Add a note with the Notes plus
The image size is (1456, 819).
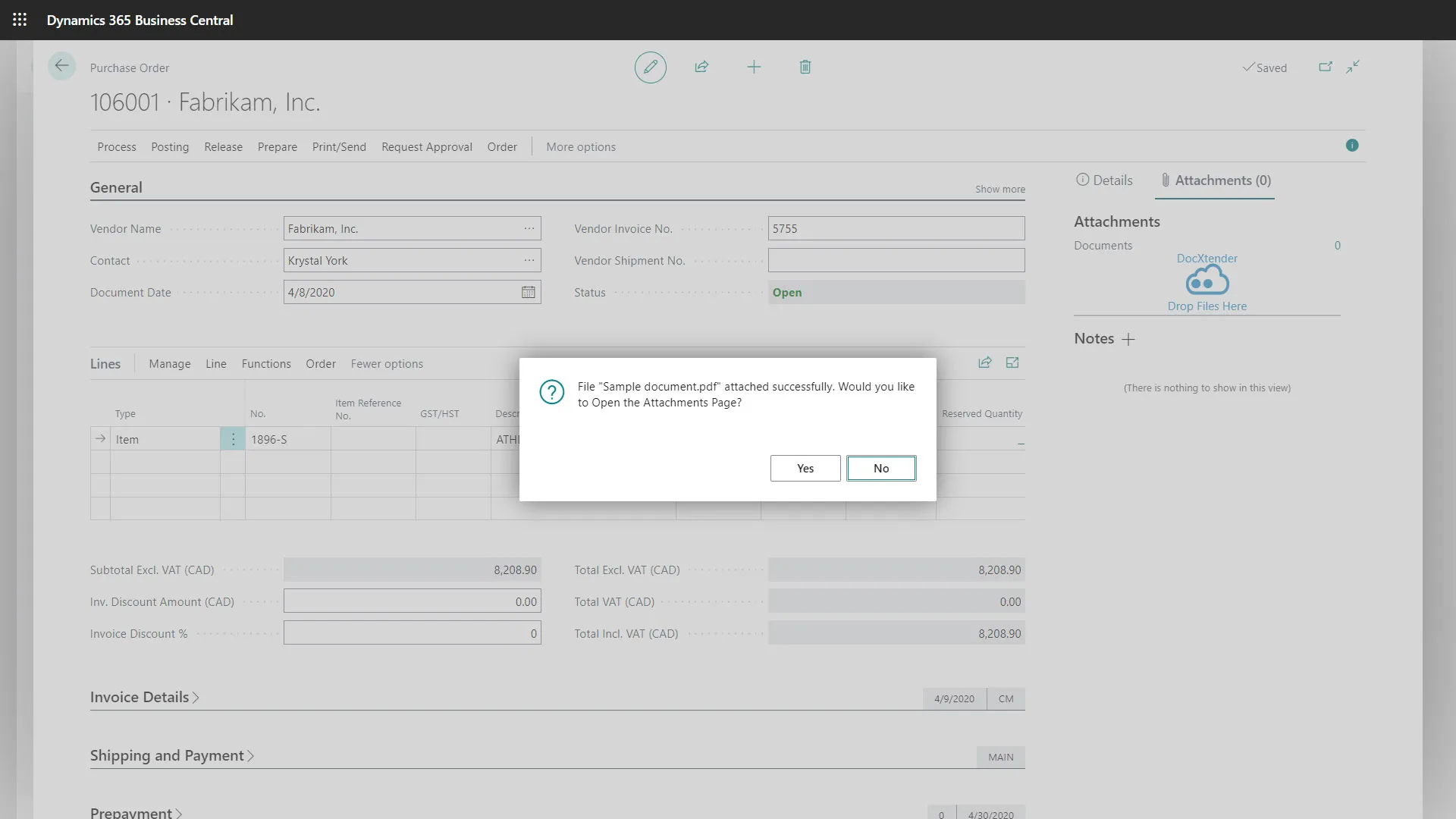1128,339
